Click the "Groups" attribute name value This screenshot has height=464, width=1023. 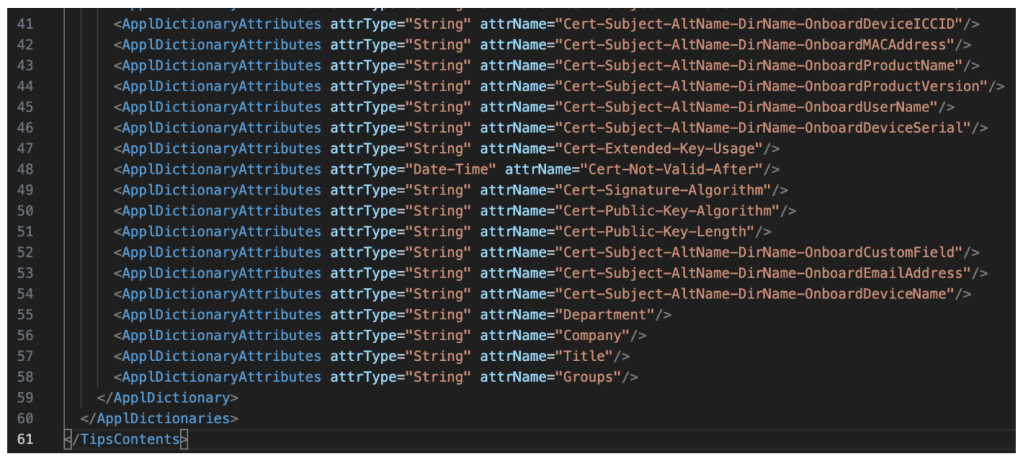[x=588, y=377]
